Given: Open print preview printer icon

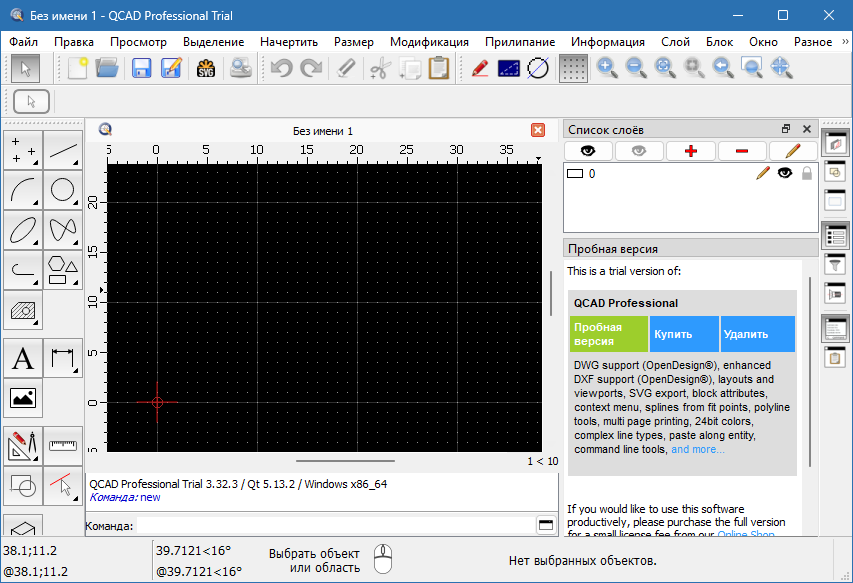Looking at the screenshot, I should pos(240,69).
